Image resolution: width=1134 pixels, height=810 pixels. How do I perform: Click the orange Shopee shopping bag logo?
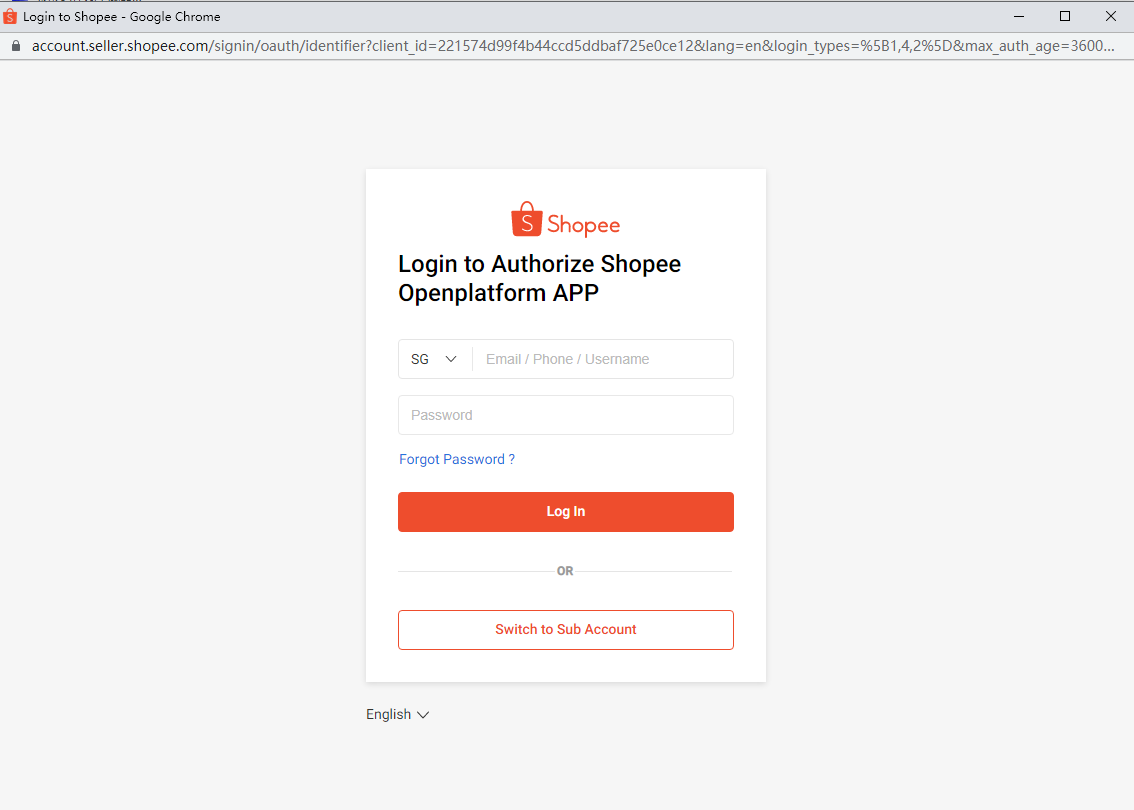click(526, 219)
